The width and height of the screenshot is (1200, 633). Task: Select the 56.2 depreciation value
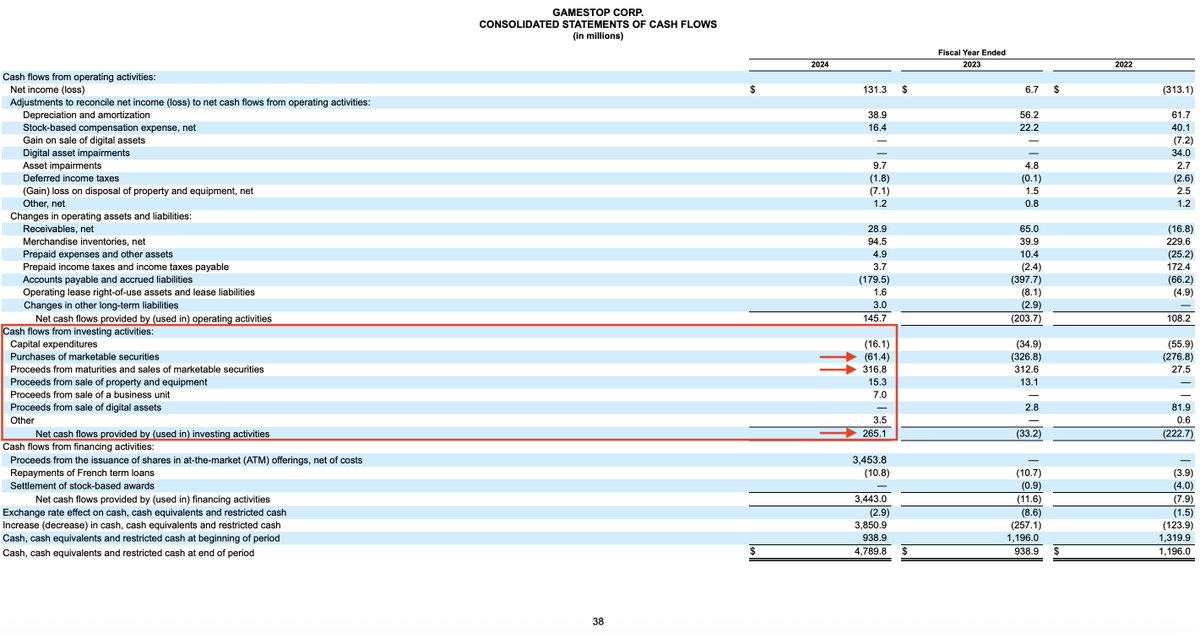pyautogui.click(x=1030, y=115)
